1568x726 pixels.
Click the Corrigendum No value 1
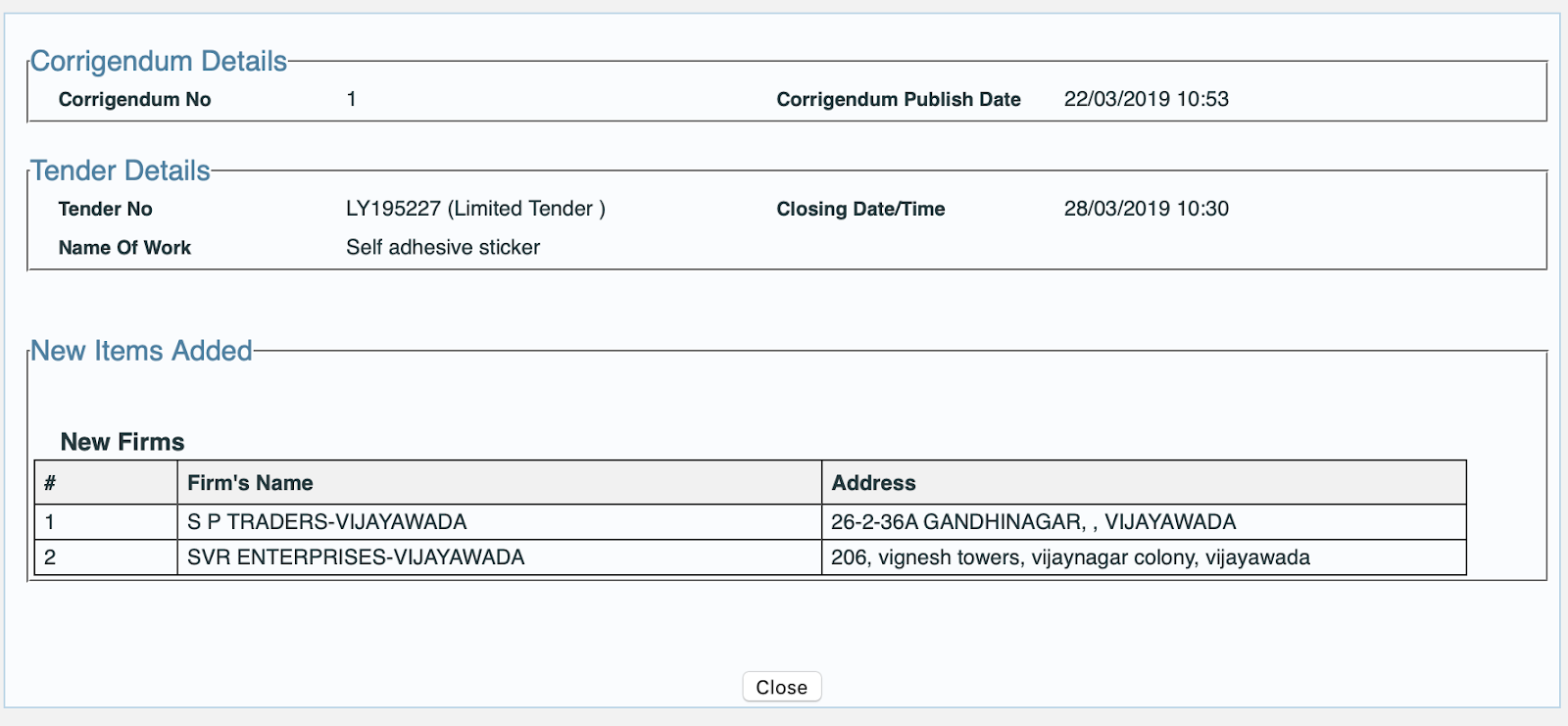351,98
